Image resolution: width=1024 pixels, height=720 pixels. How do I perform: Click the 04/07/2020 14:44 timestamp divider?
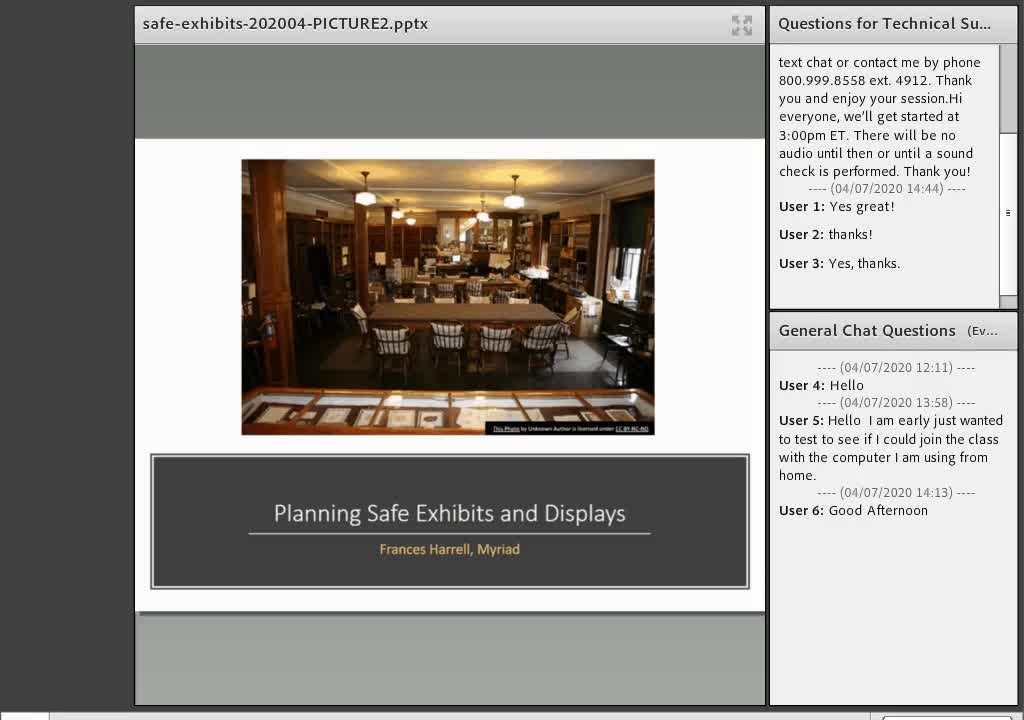[886, 188]
